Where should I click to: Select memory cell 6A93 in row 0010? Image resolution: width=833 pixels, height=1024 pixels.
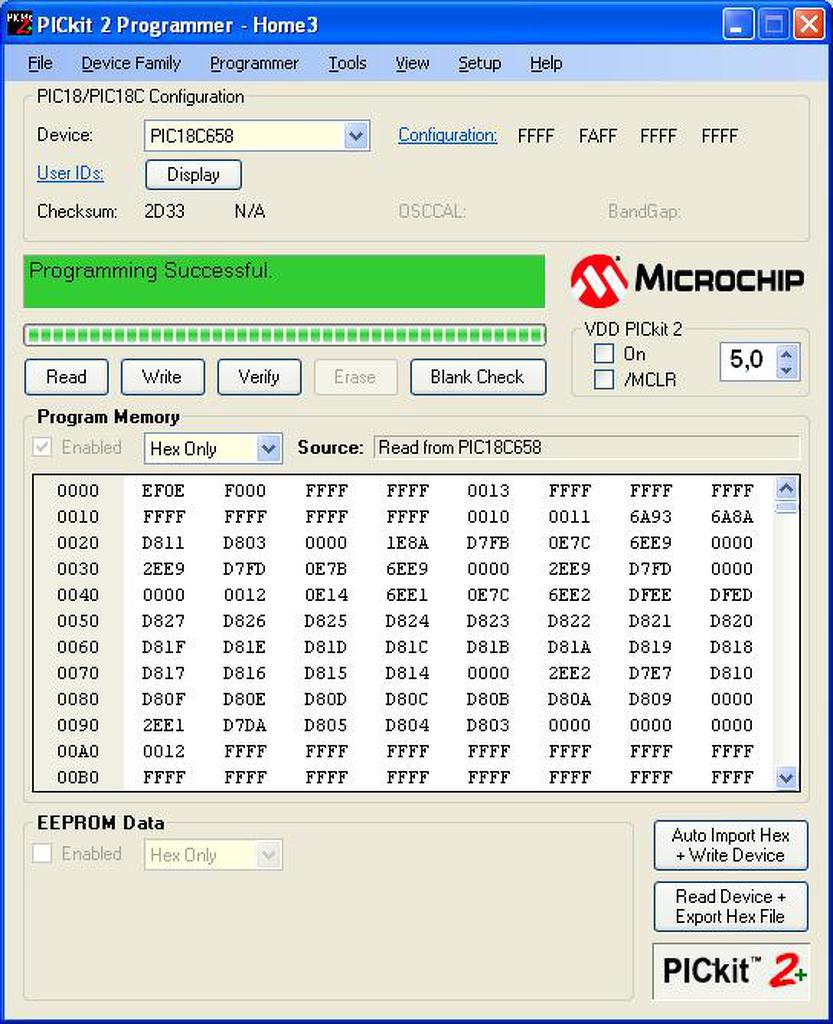click(x=651, y=517)
